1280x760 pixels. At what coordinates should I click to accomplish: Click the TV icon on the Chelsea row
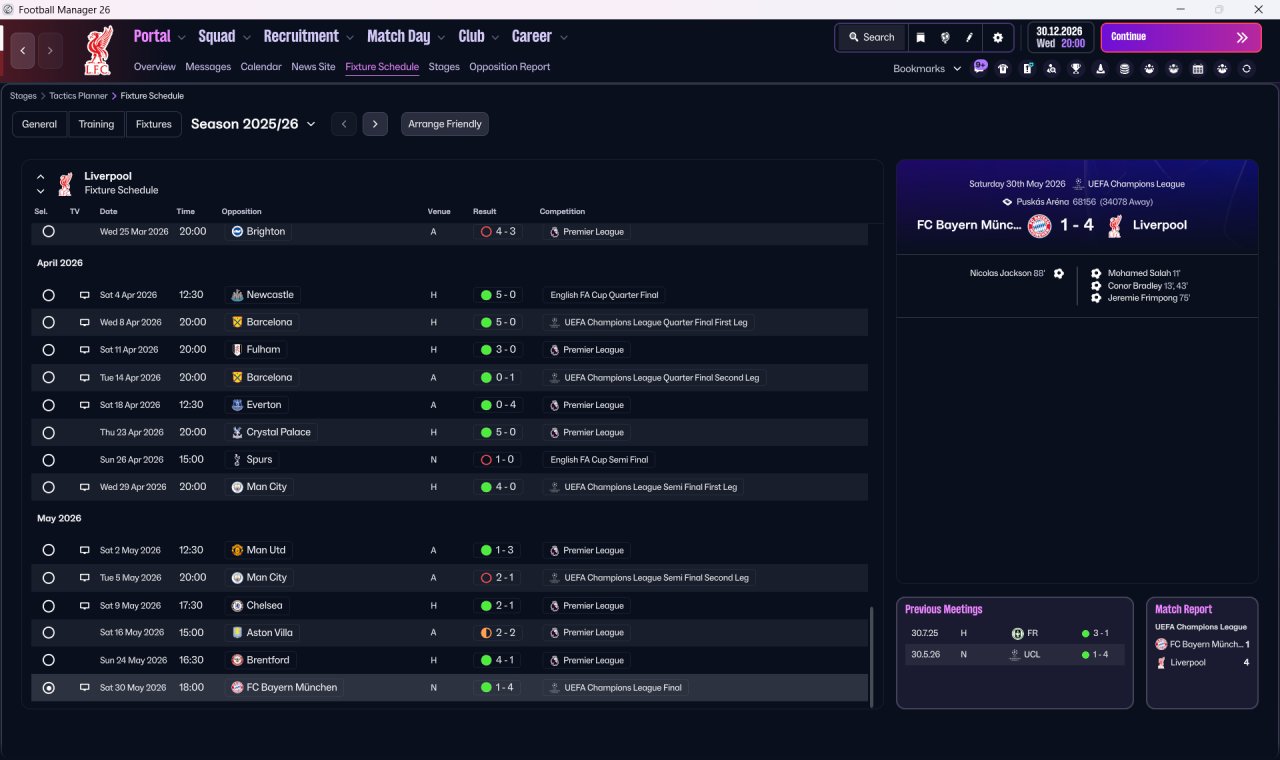click(x=85, y=606)
